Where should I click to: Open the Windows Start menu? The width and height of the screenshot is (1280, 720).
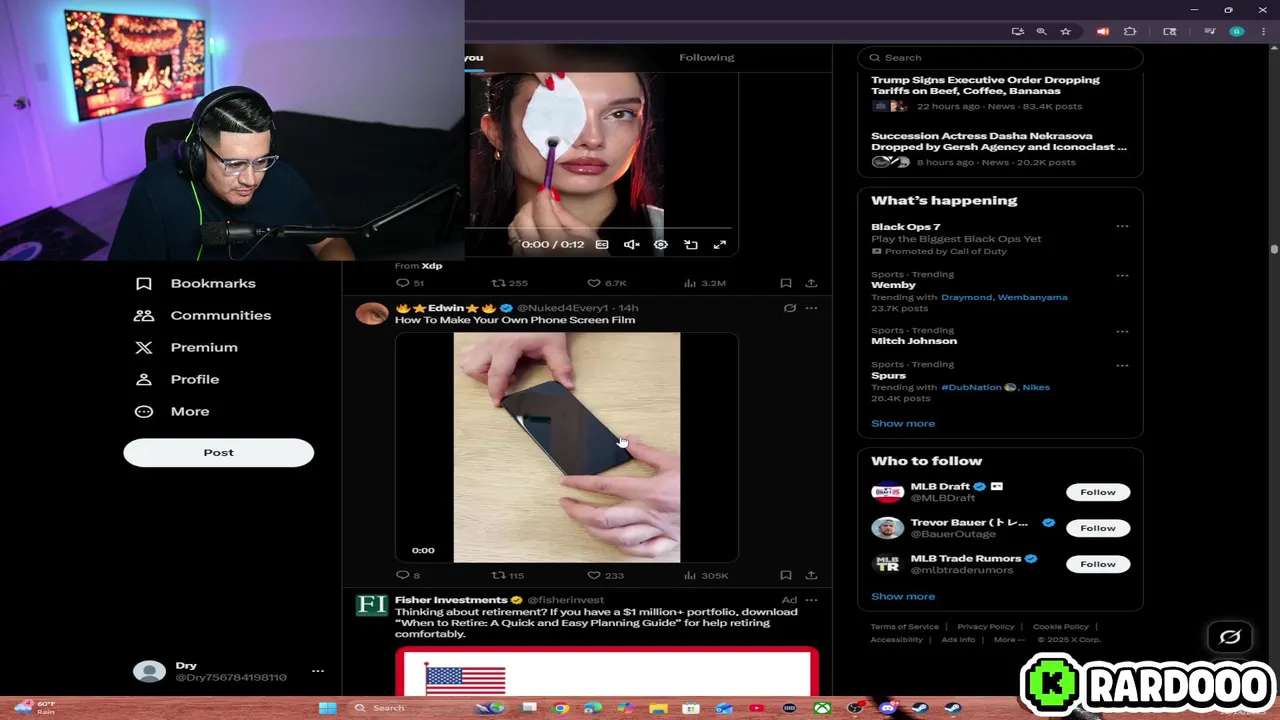pyautogui.click(x=327, y=708)
